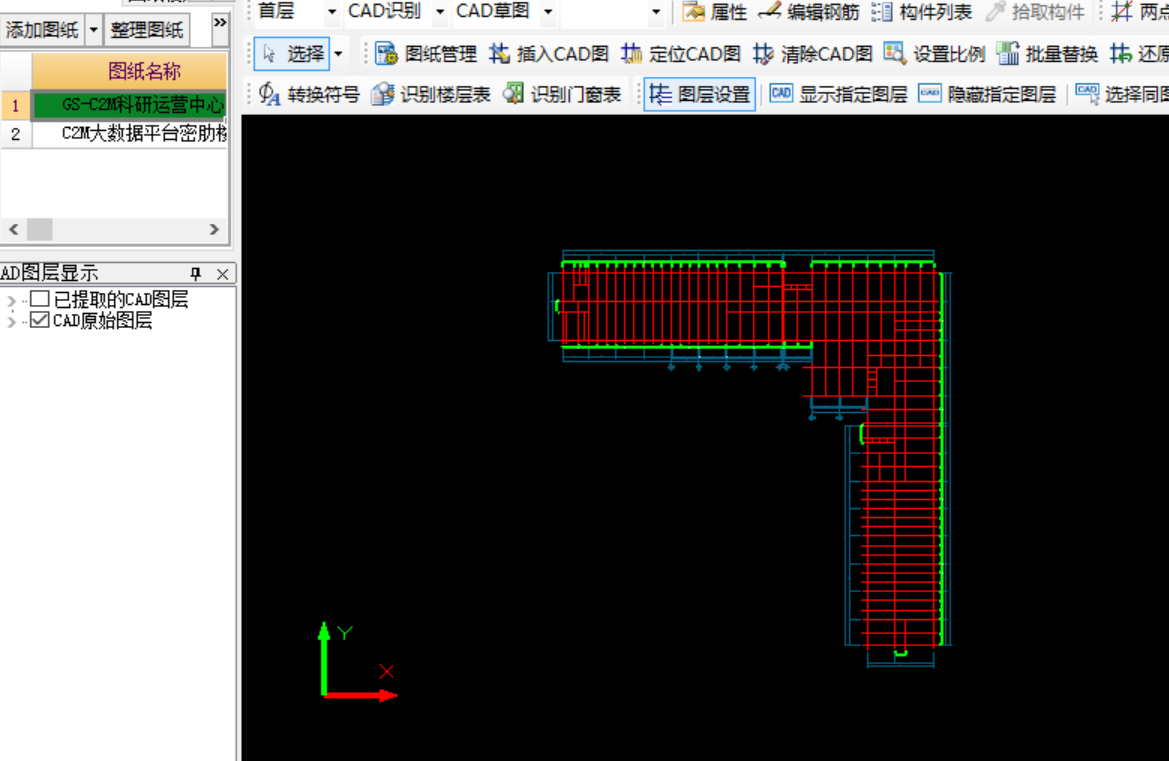This screenshot has width=1169, height=761.
Task: Expand 已提取的CAD图层 tree node
Action: tap(11, 300)
